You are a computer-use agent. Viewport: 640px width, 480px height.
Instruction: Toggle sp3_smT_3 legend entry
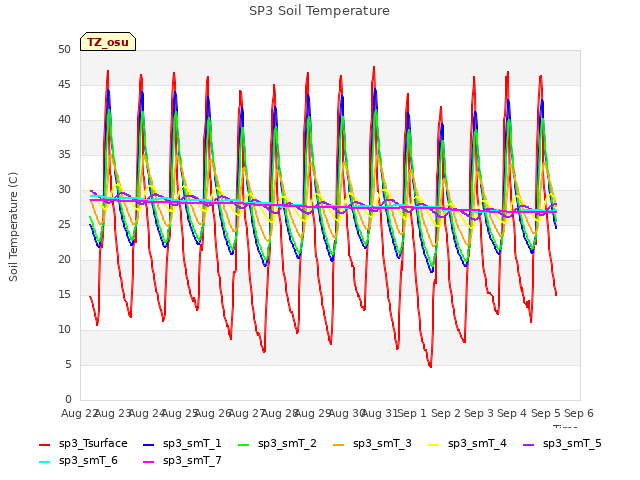click(x=373, y=443)
